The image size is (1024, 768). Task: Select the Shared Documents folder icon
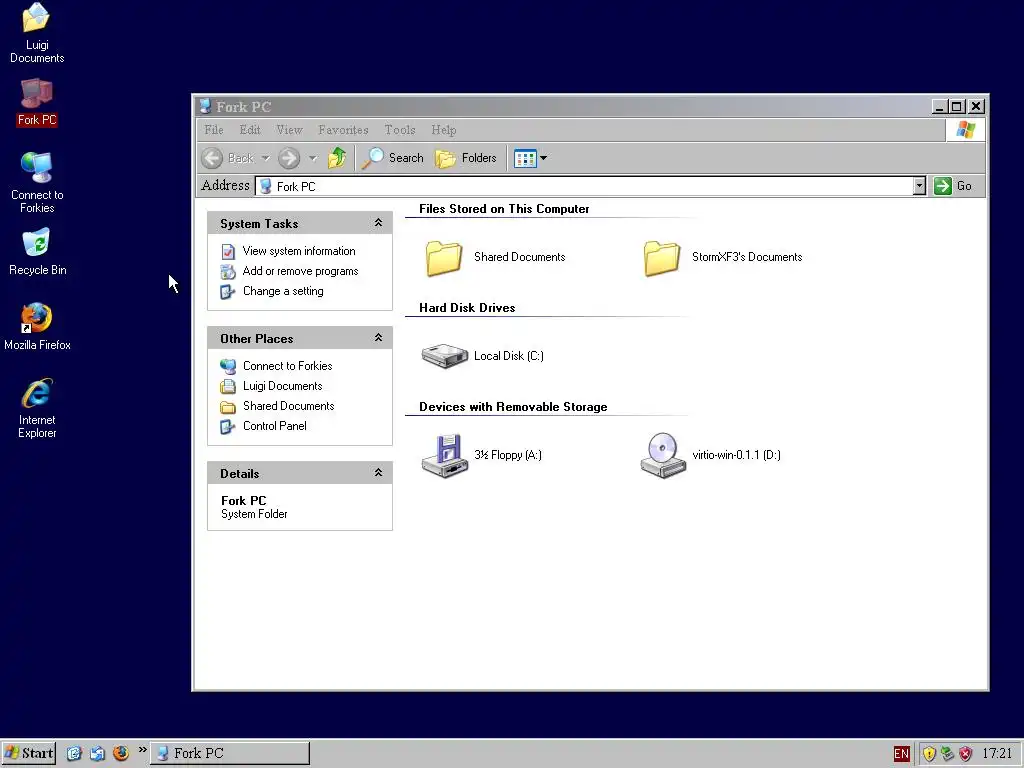pos(444,257)
